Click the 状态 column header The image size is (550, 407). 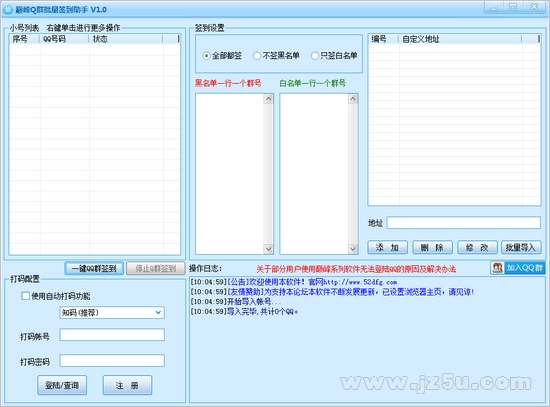pyautogui.click(x=126, y=39)
